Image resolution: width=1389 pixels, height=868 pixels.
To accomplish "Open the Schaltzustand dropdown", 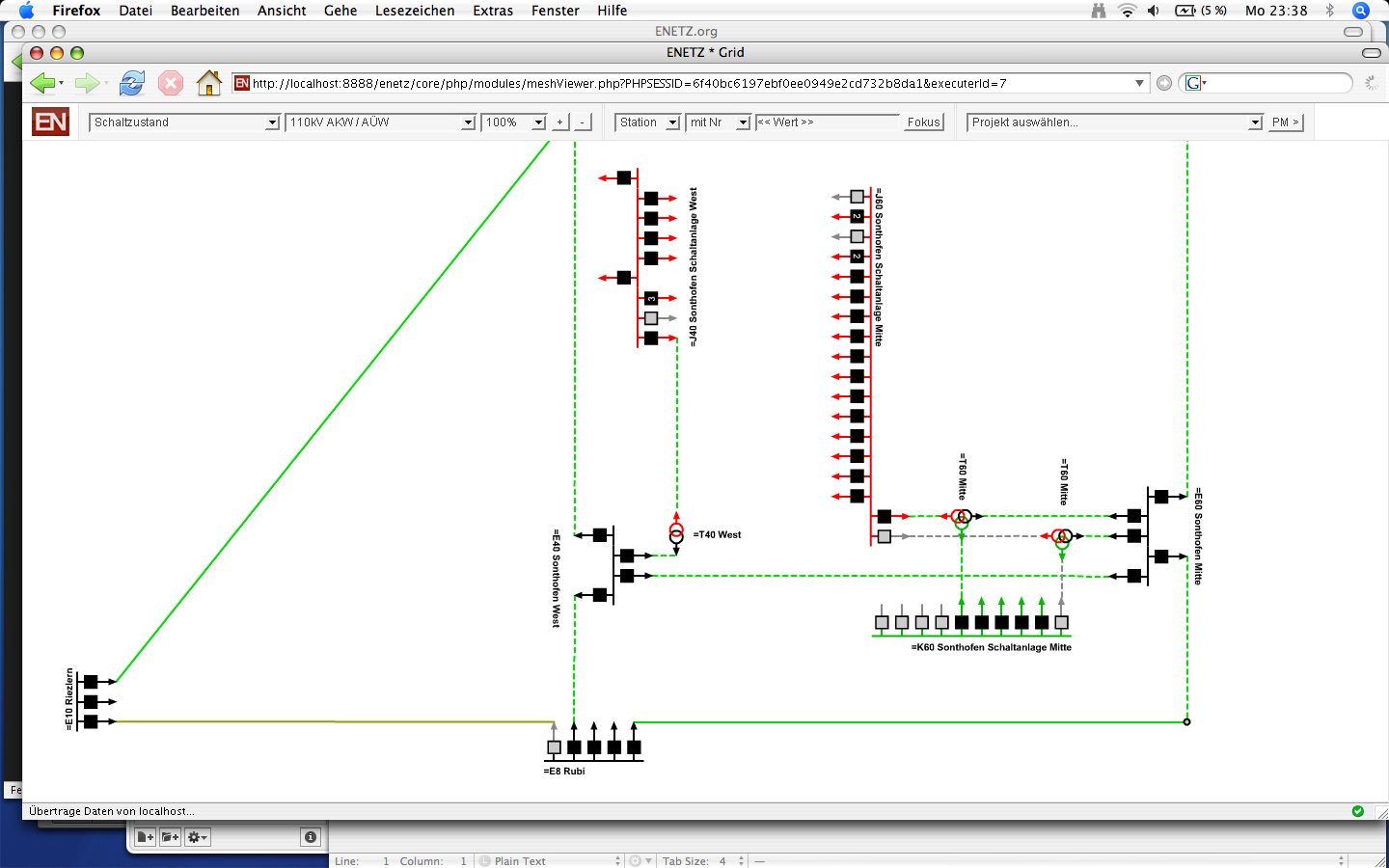I will (x=184, y=122).
